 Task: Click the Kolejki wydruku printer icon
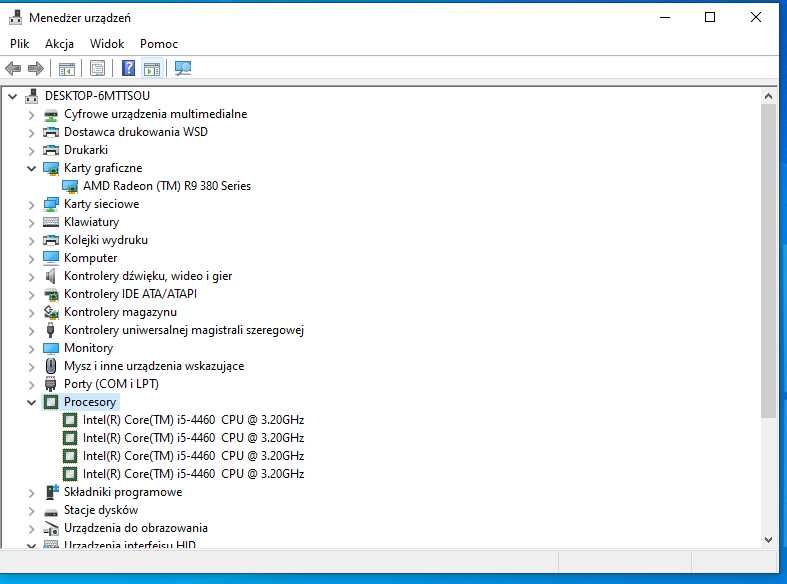coord(51,240)
